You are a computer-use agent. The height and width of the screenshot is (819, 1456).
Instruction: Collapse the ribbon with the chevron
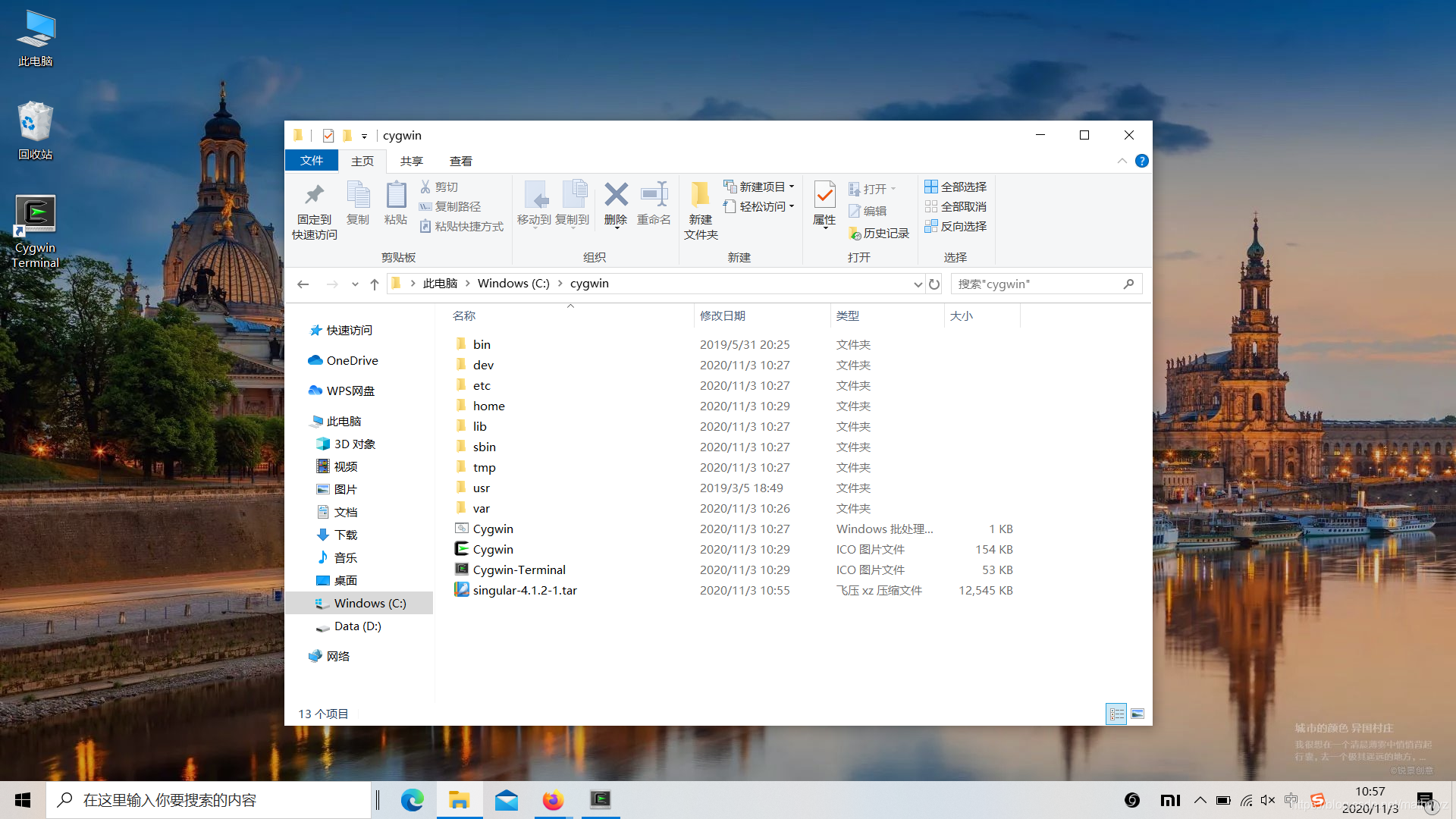click(1122, 161)
